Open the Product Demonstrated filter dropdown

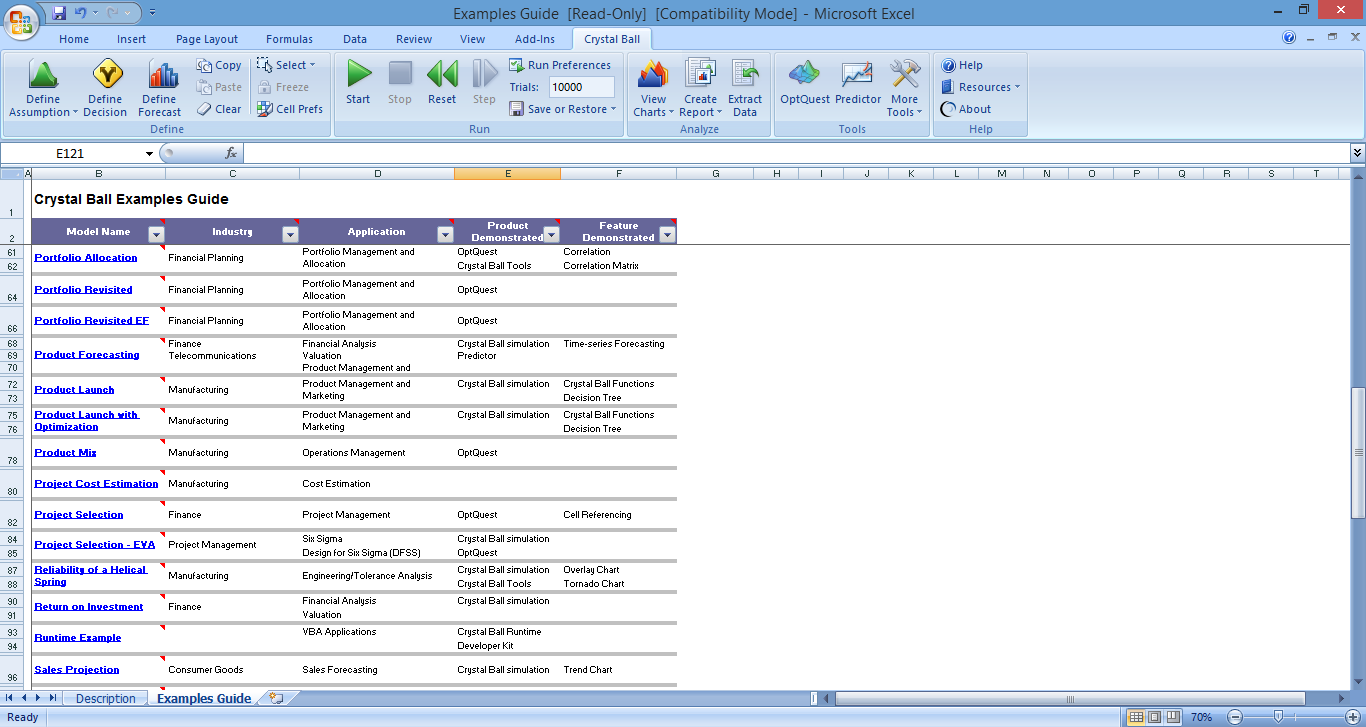tap(551, 235)
